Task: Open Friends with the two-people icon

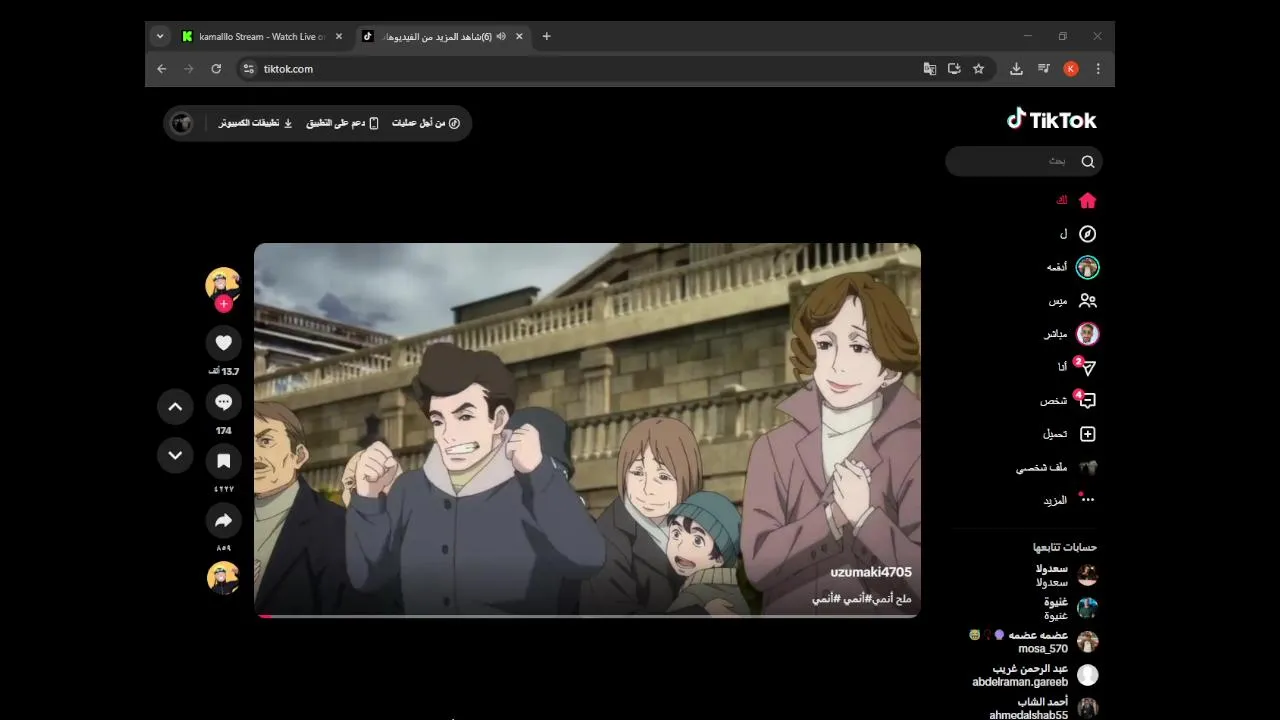Action: (x=1088, y=300)
